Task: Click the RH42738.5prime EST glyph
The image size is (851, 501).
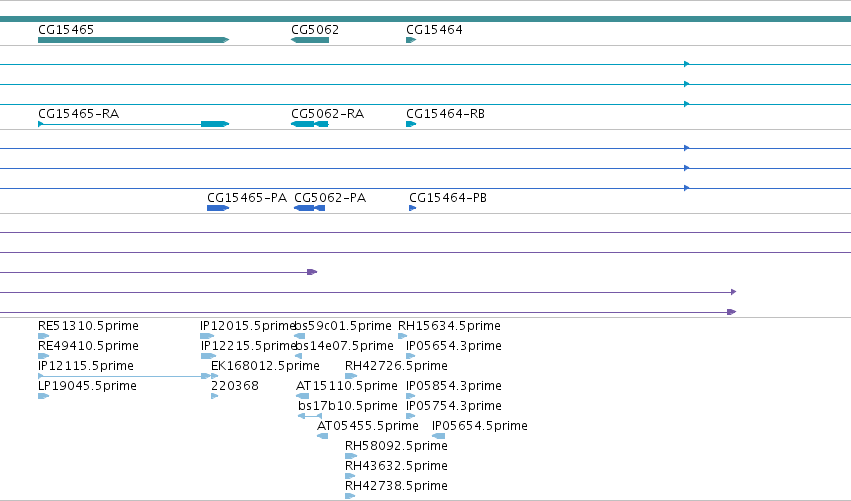Action: click(350, 496)
